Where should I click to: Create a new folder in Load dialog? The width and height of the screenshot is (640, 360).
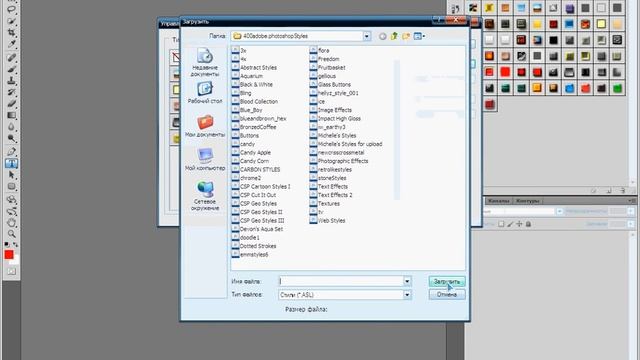(x=406, y=36)
